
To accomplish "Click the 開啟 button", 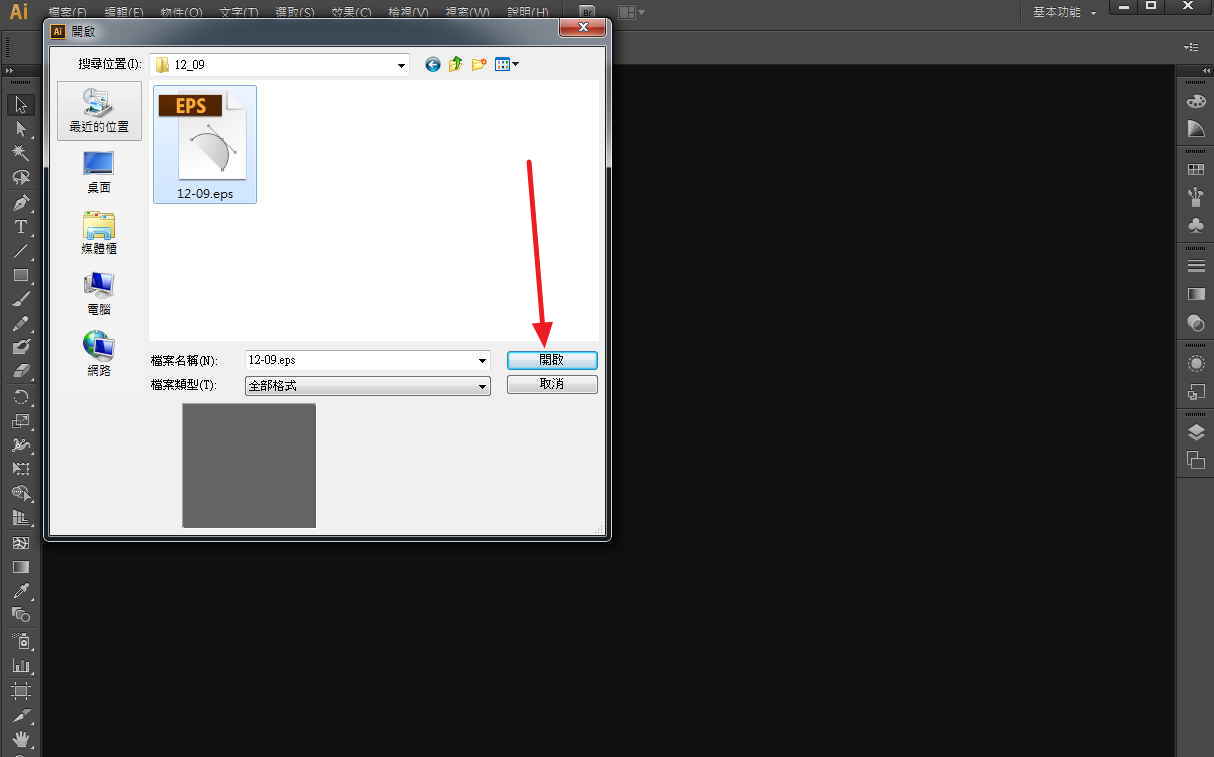I will point(552,360).
